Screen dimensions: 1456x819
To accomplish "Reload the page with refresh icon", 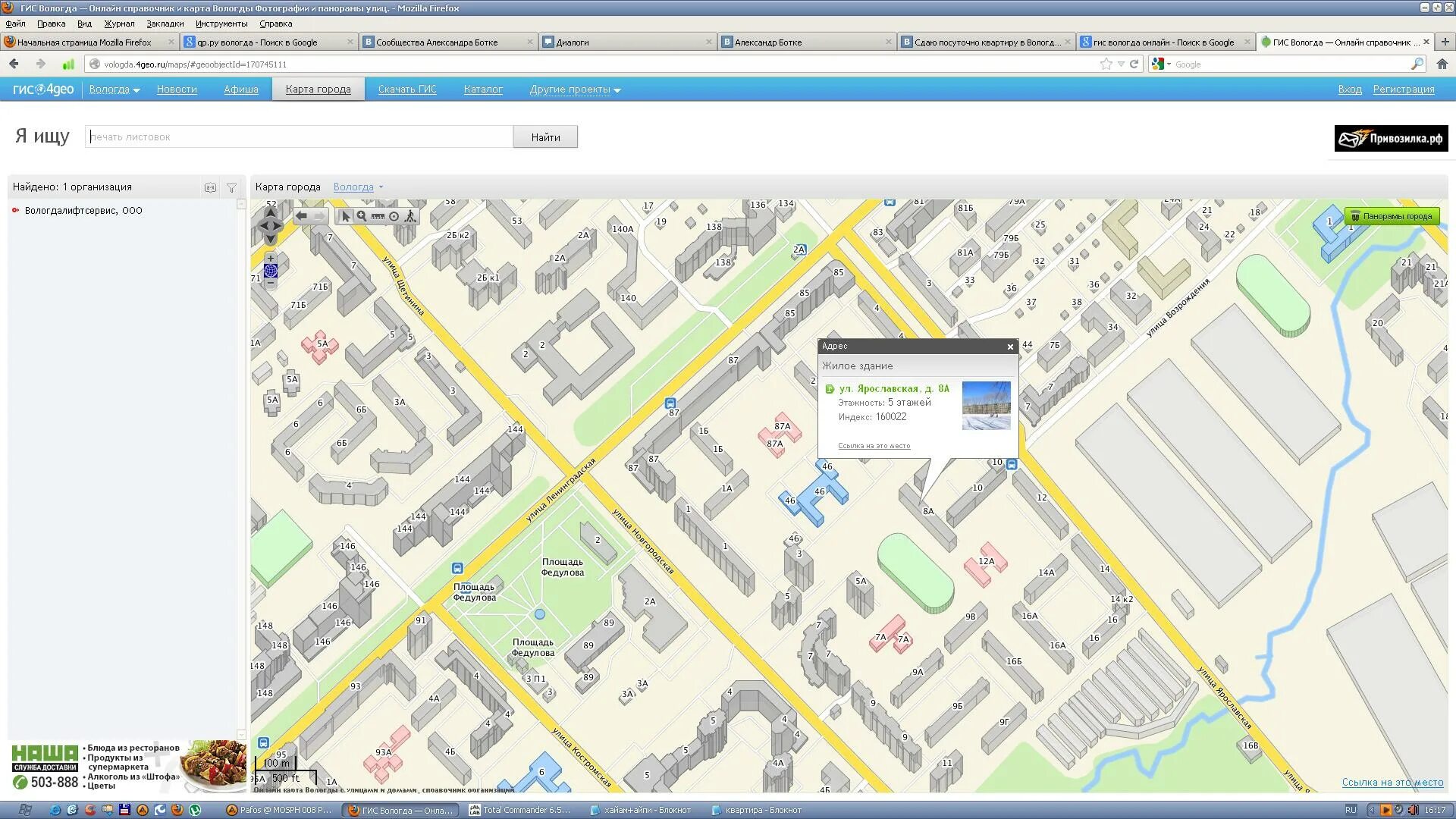I will [1134, 64].
